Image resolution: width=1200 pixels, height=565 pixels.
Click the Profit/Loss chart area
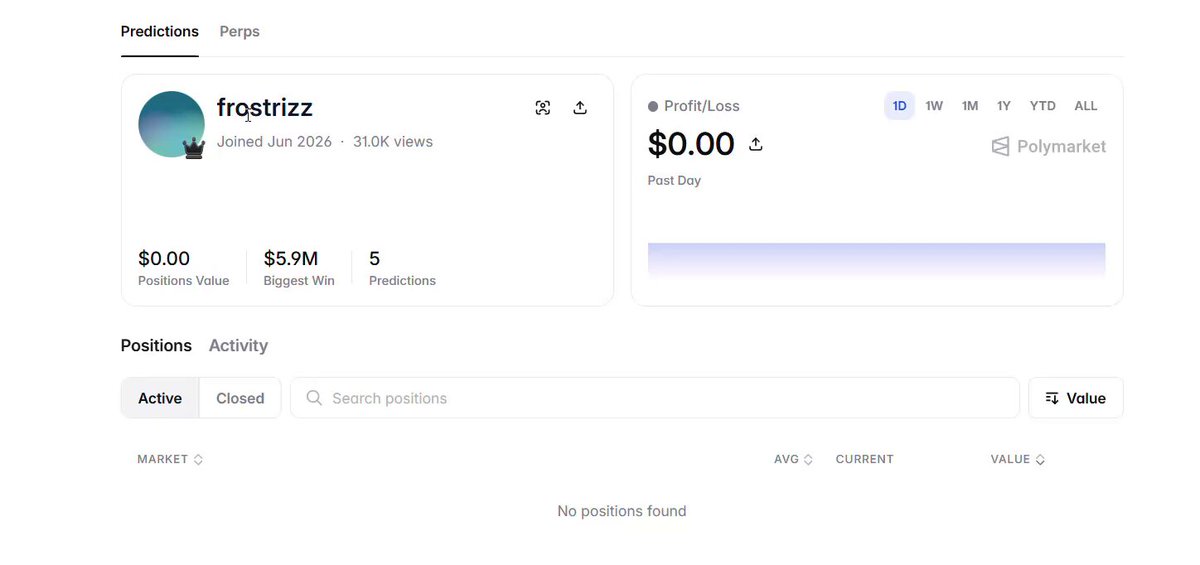(876, 259)
